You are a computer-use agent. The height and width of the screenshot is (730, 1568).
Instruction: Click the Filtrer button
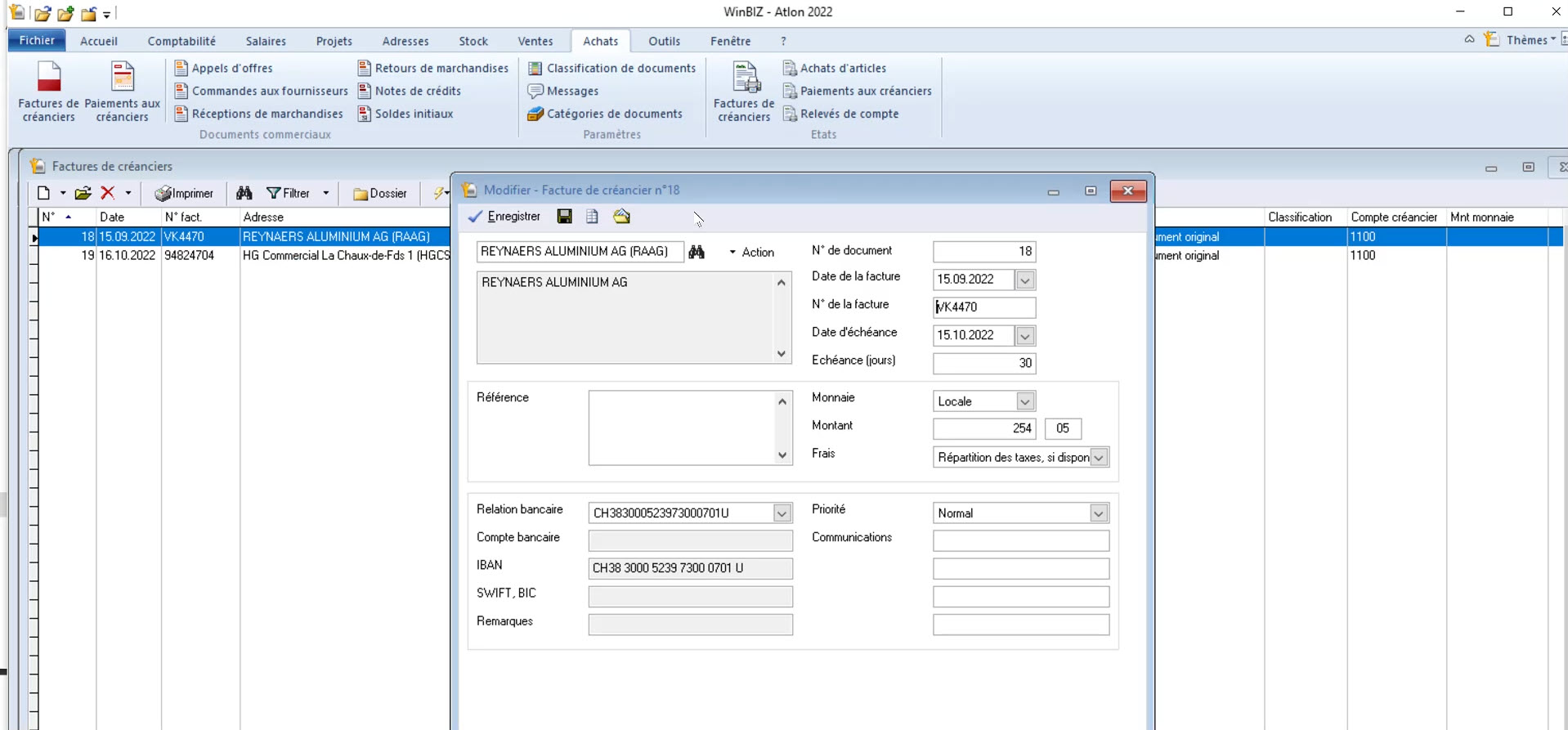coord(289,193)
